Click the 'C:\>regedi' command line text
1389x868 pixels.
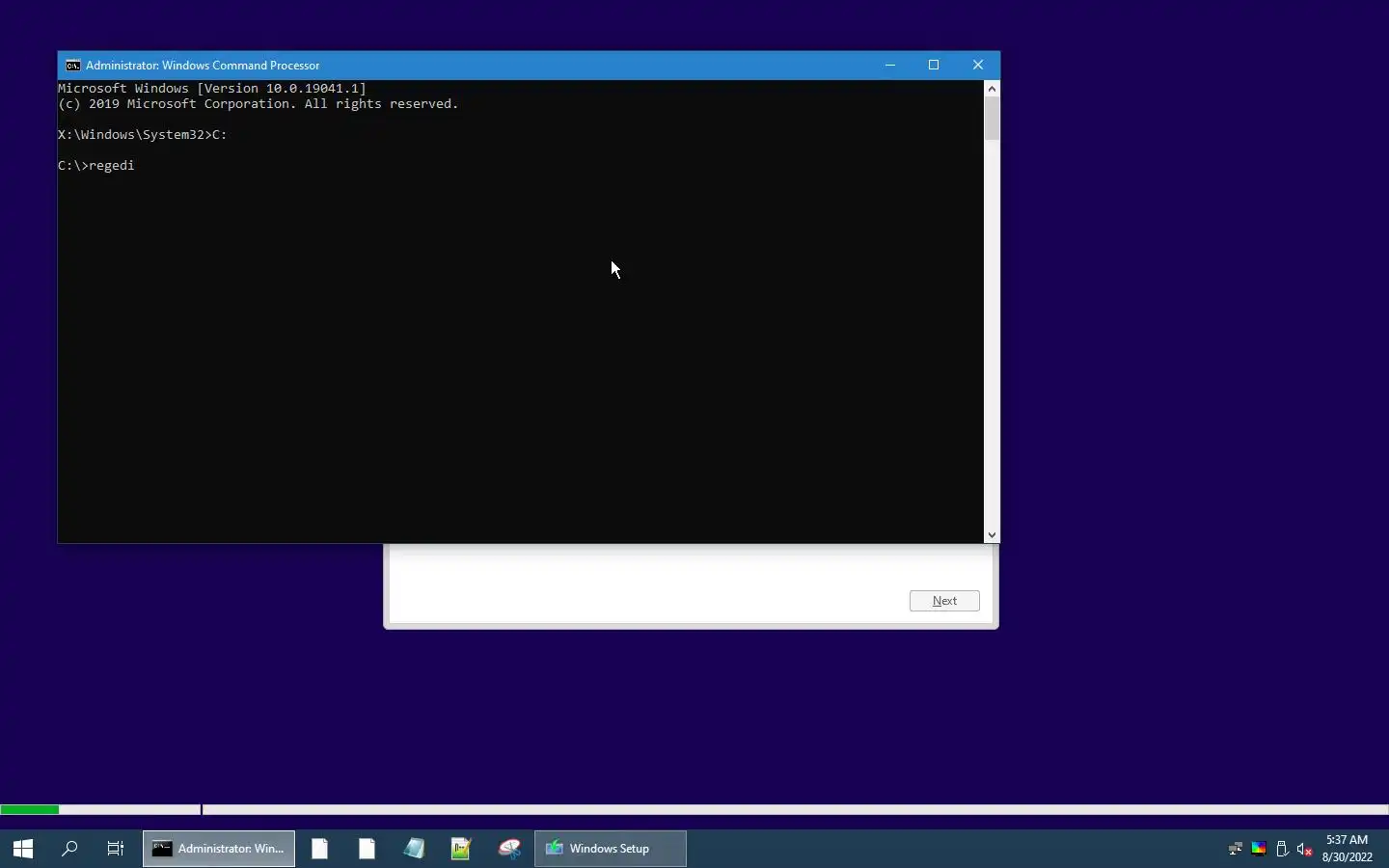pos(96,166)
